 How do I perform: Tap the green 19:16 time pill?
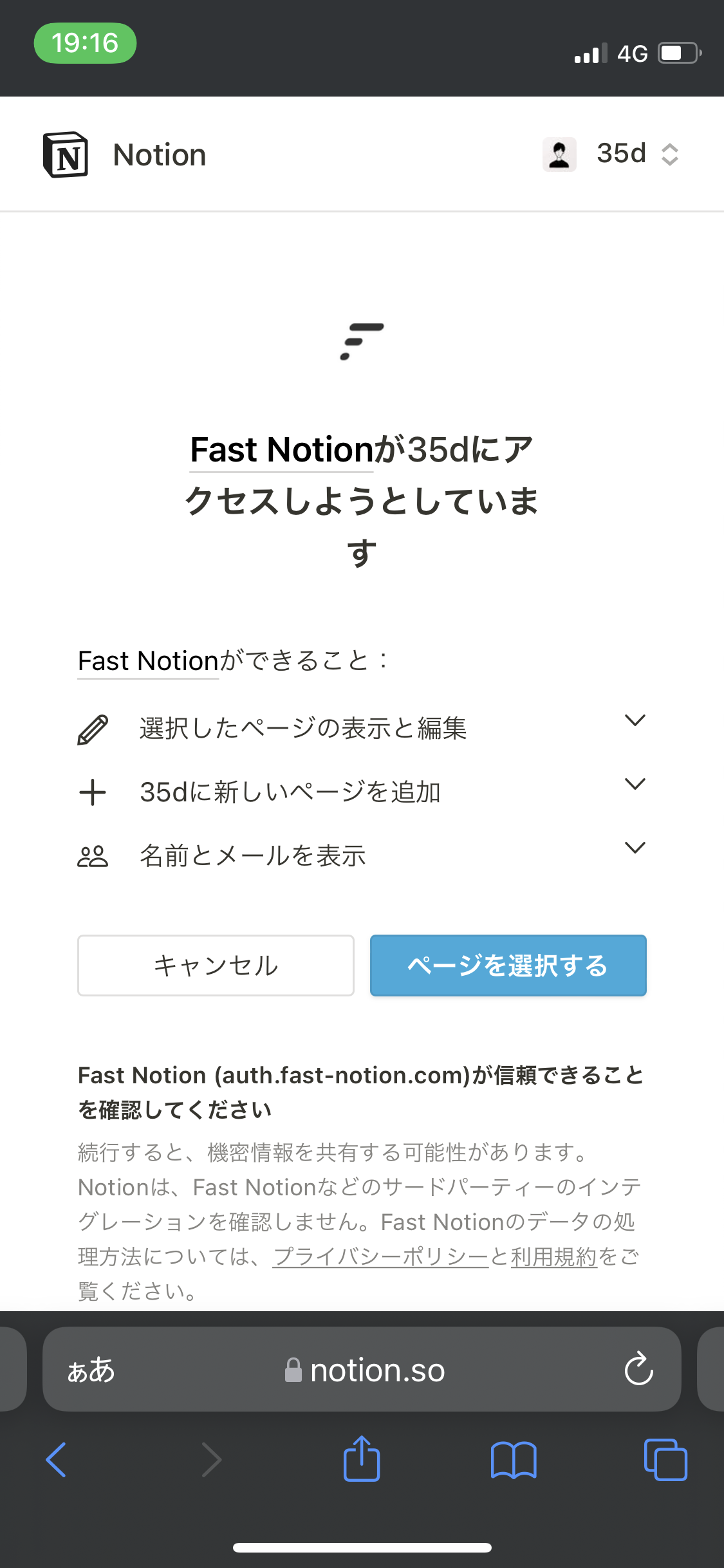[85, 43]
